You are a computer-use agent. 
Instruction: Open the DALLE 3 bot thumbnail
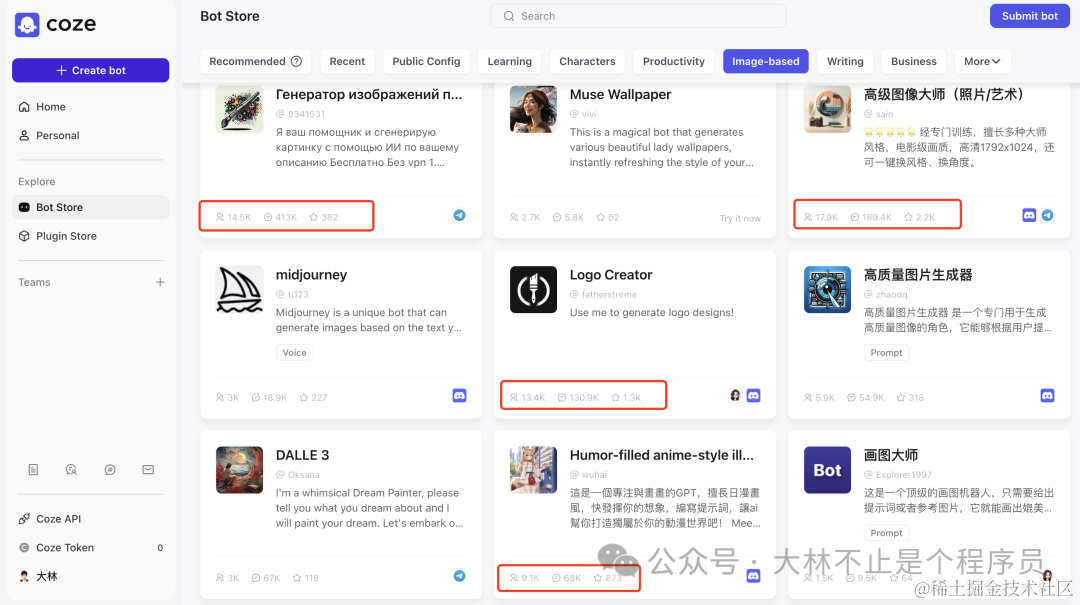[x=239, y=470]
